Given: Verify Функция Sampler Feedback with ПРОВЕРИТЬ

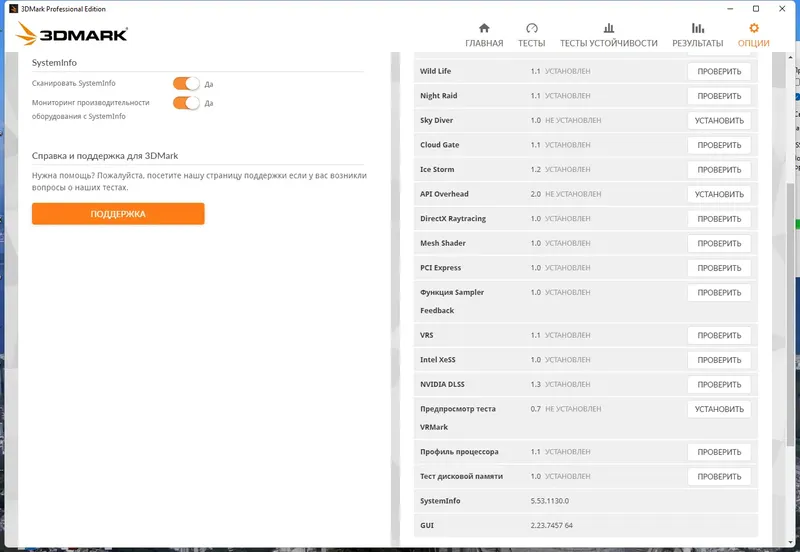Looking at the screenshot, I should [719, 292].
